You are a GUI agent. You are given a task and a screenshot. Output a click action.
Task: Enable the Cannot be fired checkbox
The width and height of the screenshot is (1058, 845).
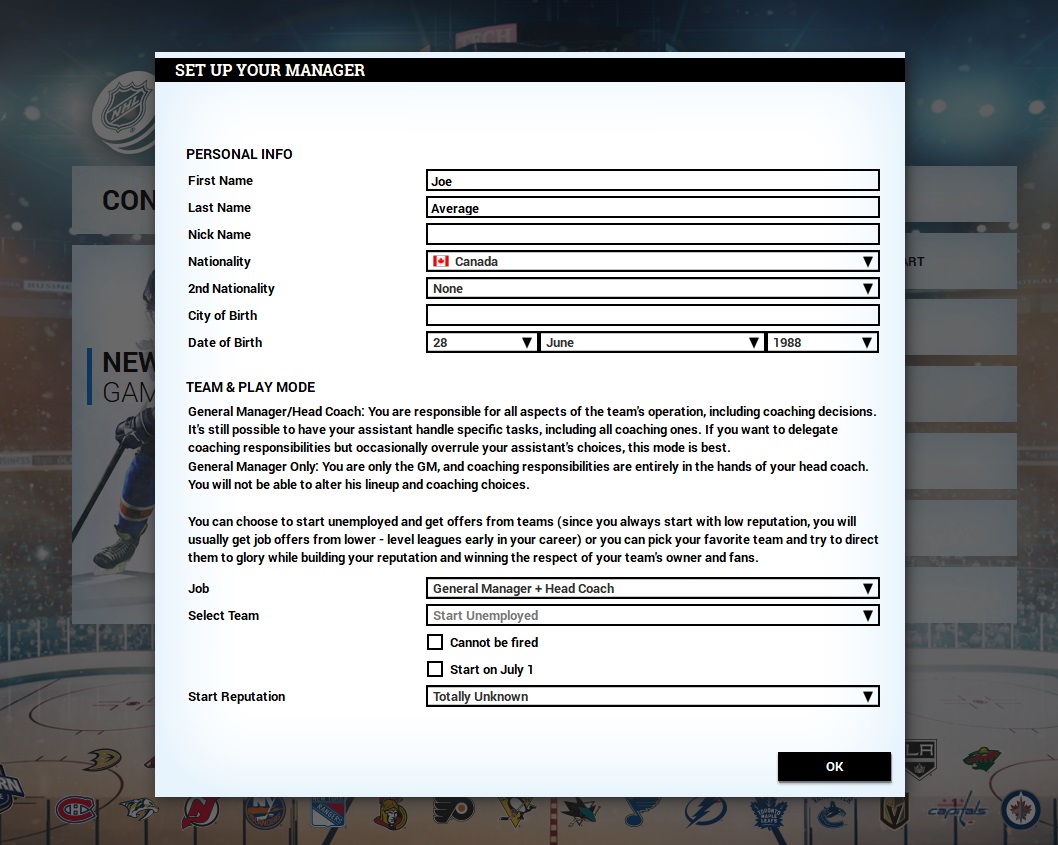[x=435, y=643]
